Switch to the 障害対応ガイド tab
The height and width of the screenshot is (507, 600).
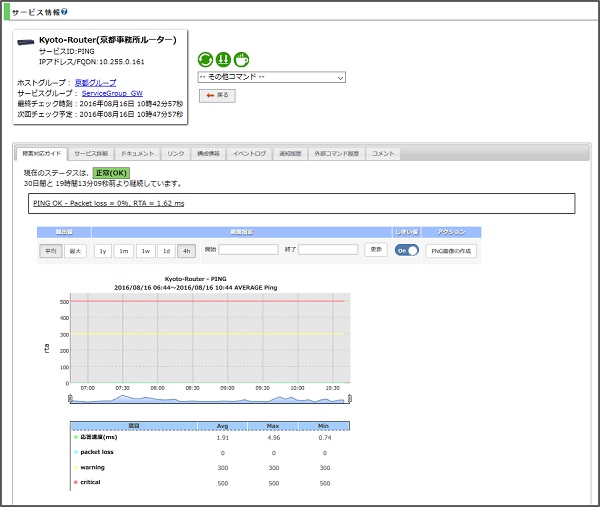coord(42,154)
